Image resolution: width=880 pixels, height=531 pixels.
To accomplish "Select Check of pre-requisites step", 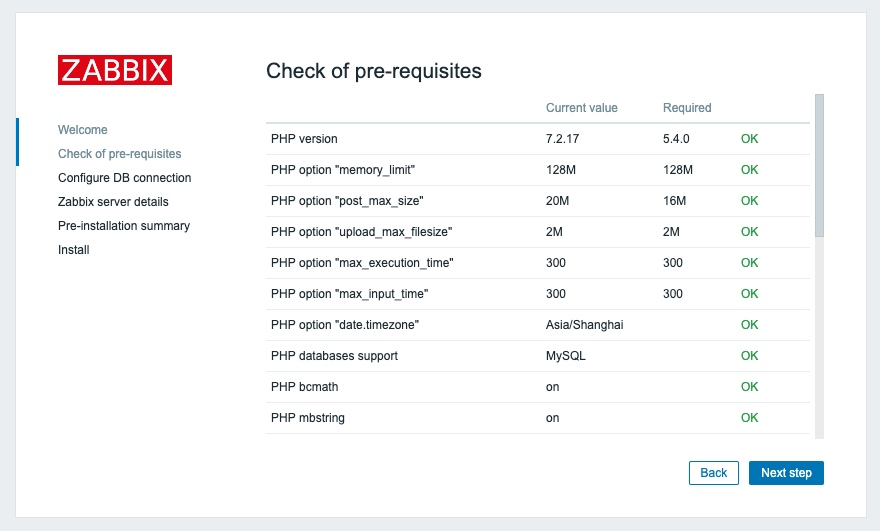I will pyautogui.click(x=119, y=154).
